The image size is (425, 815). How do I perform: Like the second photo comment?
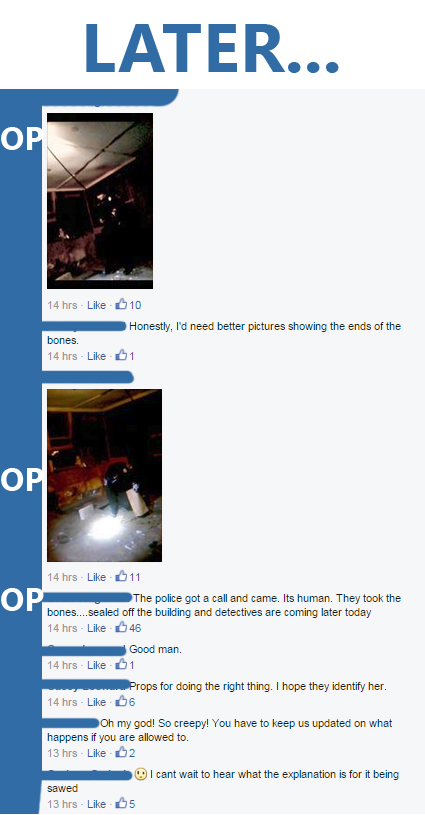click(x=97, y=577)
